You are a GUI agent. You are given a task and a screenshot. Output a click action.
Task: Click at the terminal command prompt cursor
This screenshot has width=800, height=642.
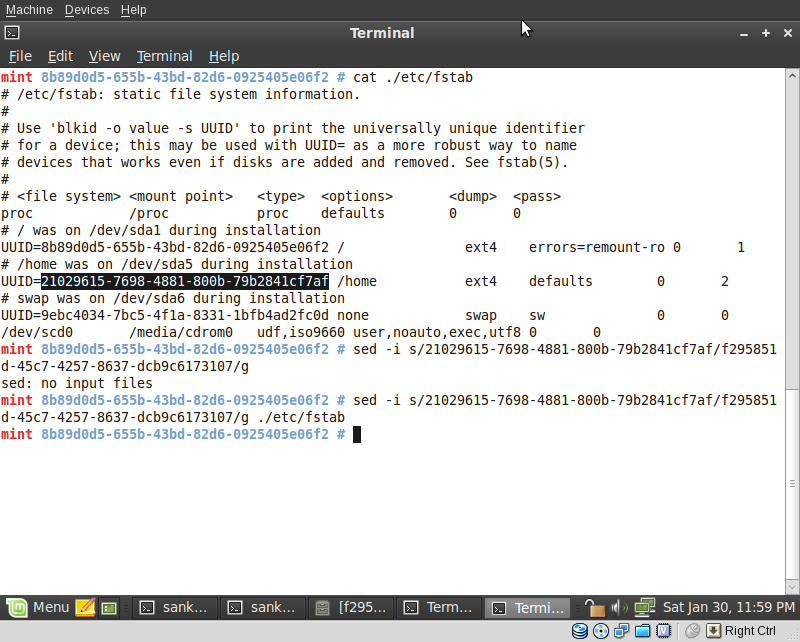[357, 433]
